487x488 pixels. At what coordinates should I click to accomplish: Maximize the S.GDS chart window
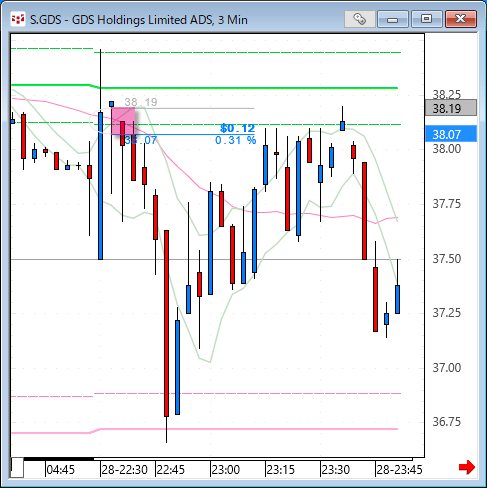426,19
